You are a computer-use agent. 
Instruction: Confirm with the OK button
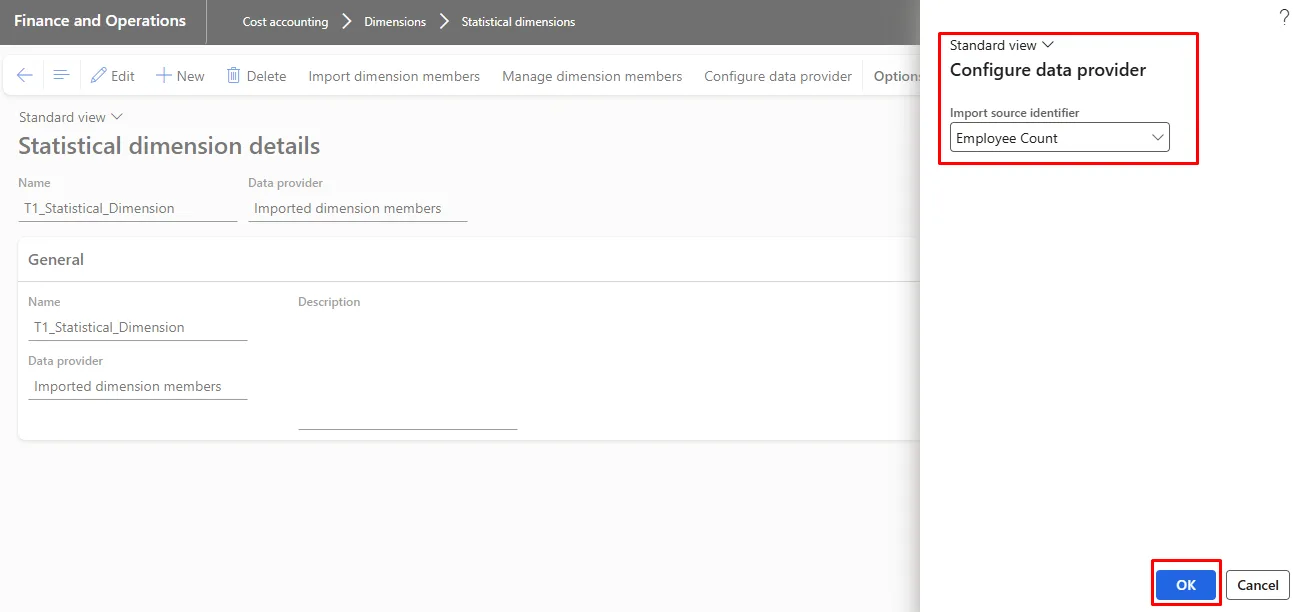[1186, 585]
